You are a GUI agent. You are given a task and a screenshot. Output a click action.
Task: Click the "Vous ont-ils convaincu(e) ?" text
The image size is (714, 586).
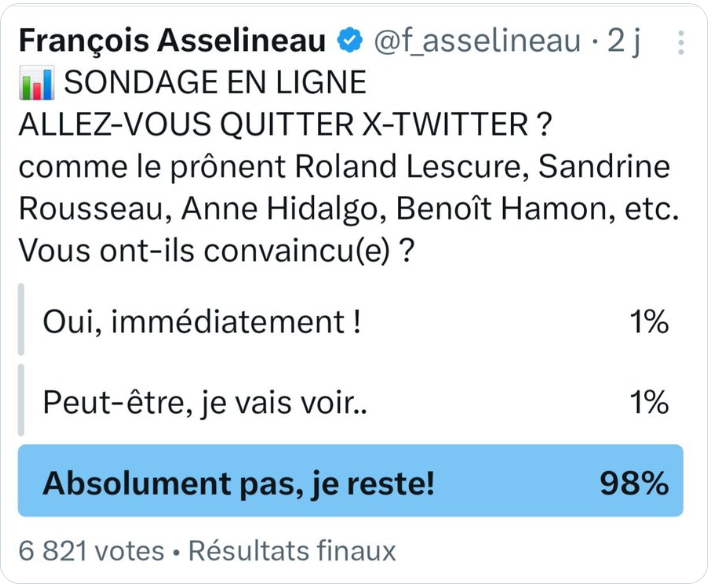point(216,251)
